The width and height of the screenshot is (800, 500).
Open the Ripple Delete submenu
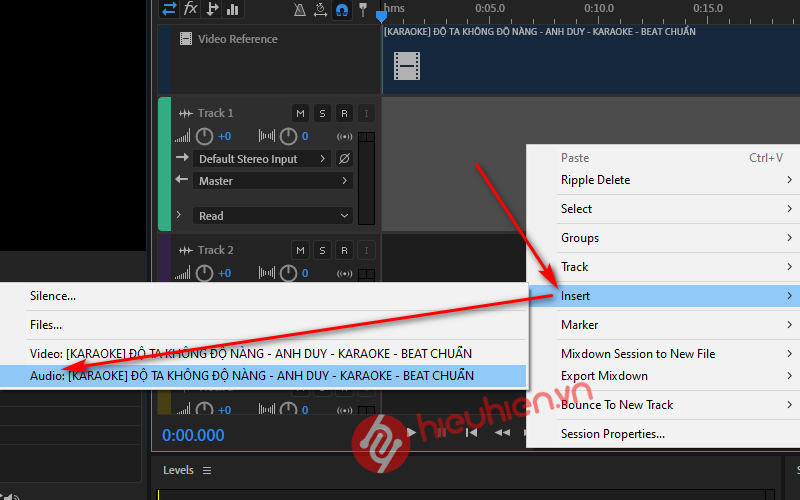tap(663, 180)
